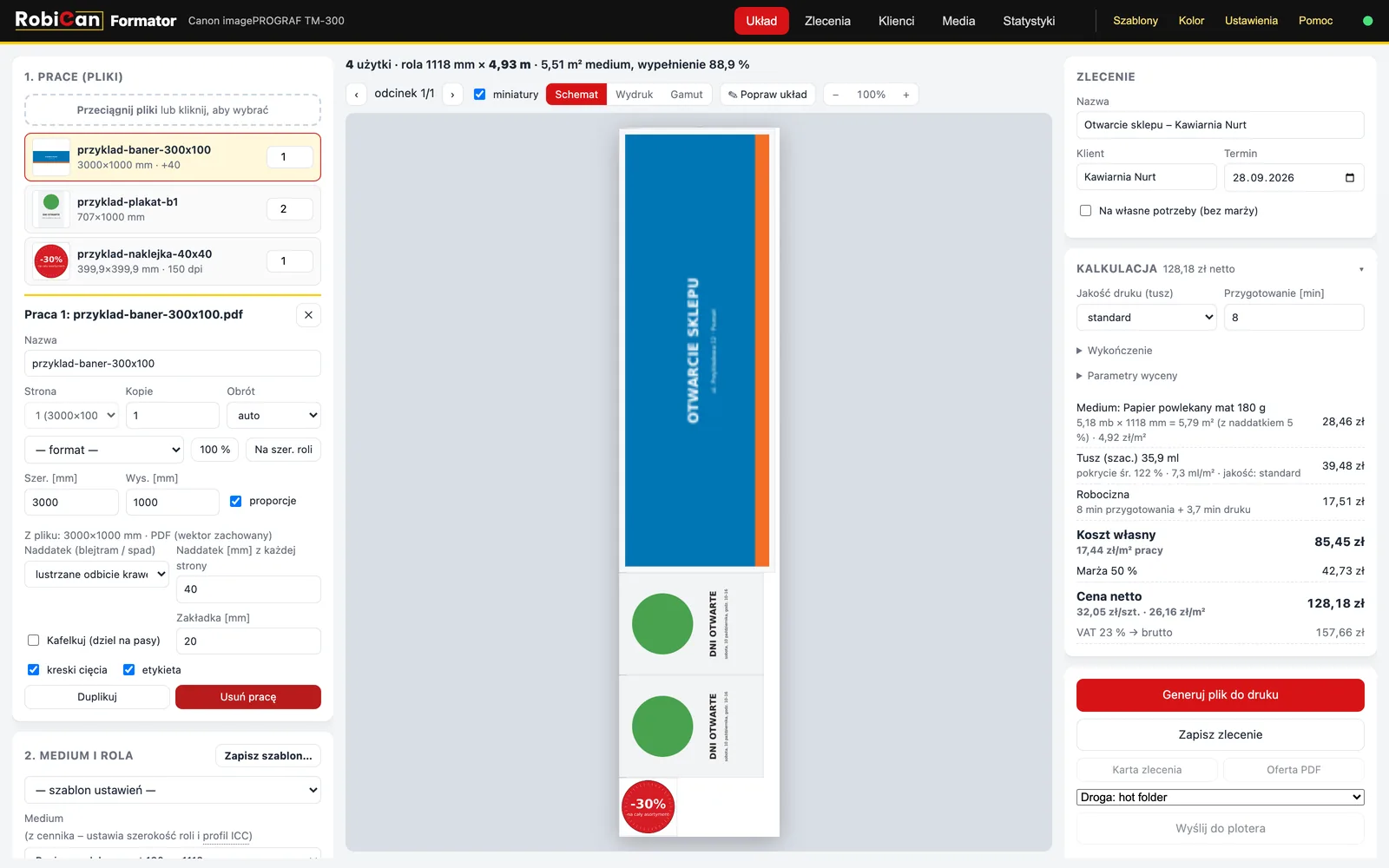Zoom in the layout with plus button
Viewport: 1389px width, 868px height.
pos(906,95)
